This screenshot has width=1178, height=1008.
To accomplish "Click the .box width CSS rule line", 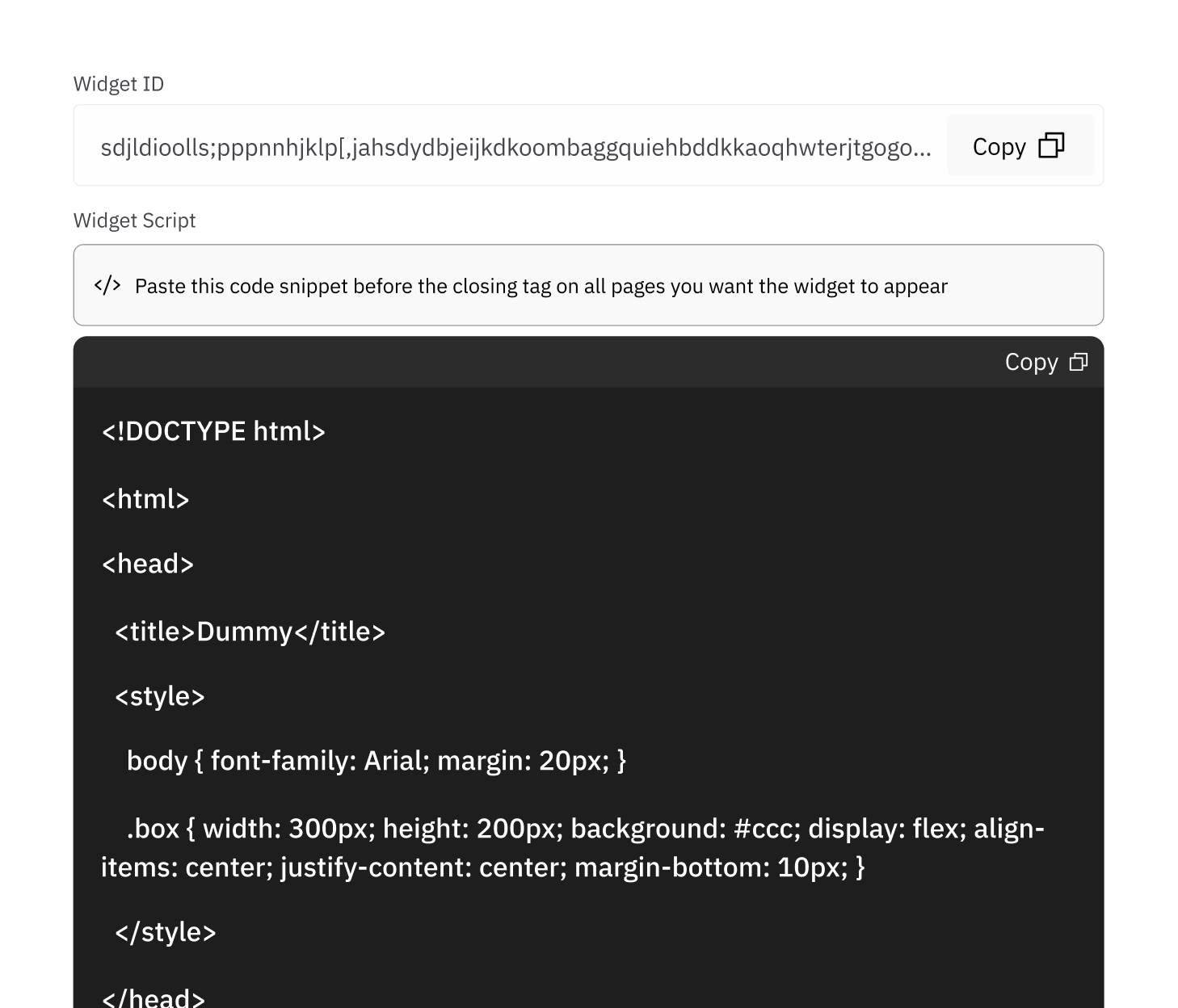I will point(586,829).
